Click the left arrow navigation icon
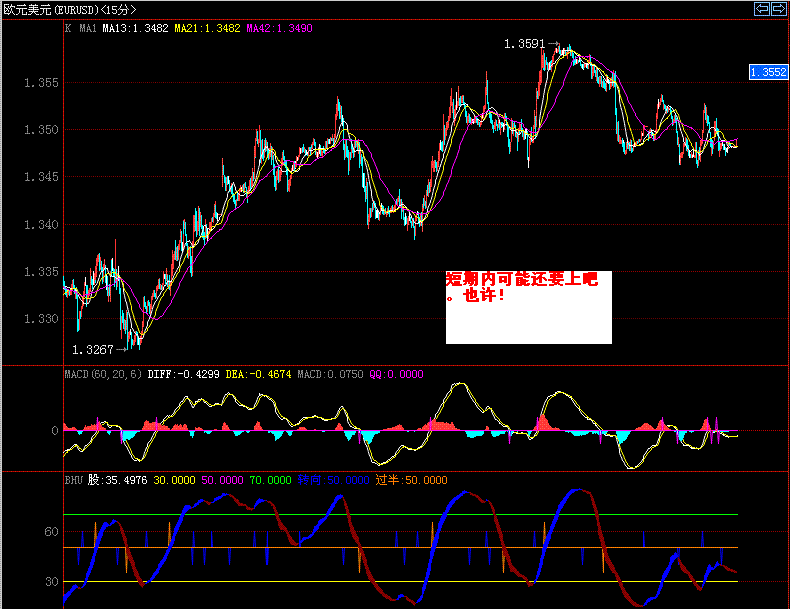Image resolution: width=790 pixels, height=609 pixels. [x=762, y=9]
